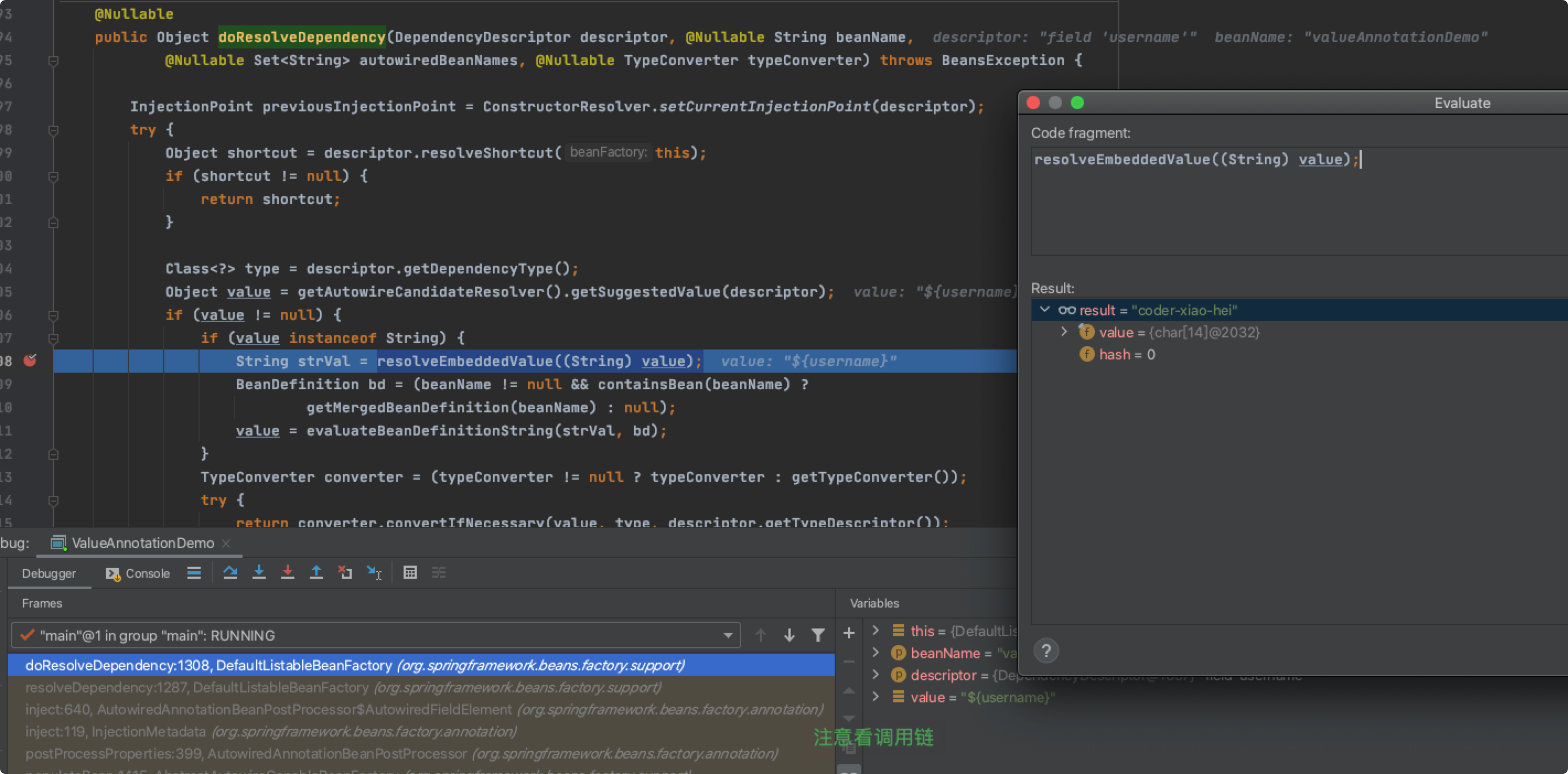This screenshot has height=774, width=1568.
Task: Click the help question mark in Evaluate dialog
Action: click(x=1046, y=651)
